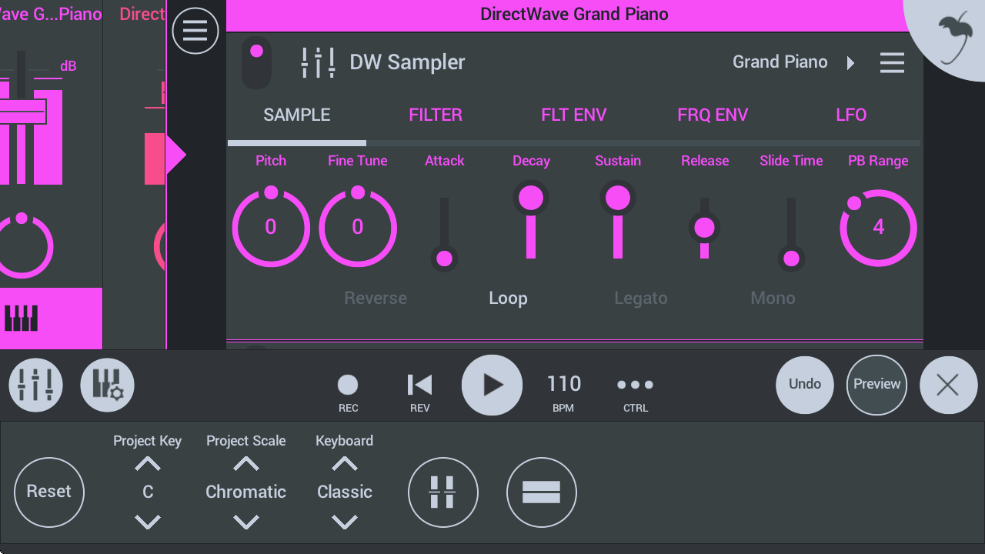
Task: Click the Project Key value C
Action: [x=148, y=492]
